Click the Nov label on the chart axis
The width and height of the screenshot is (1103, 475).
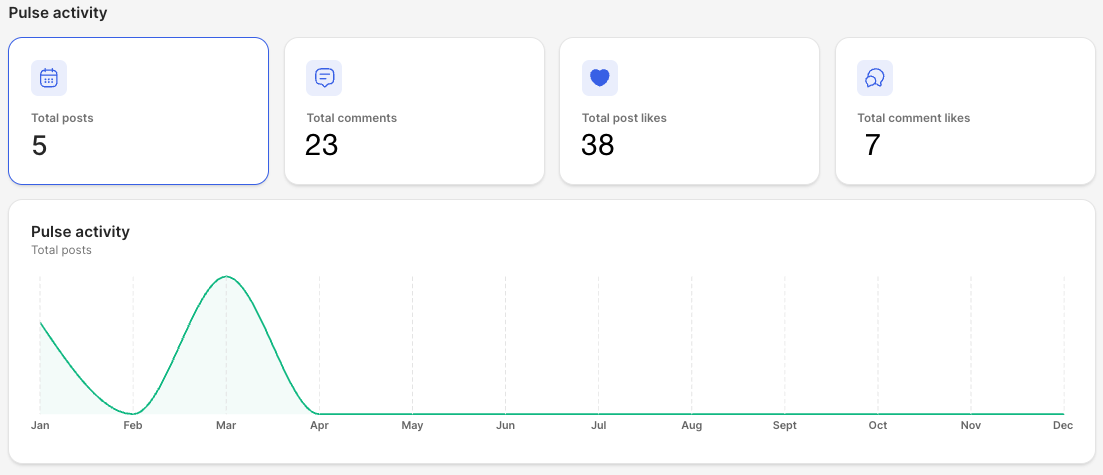[971, 426]
